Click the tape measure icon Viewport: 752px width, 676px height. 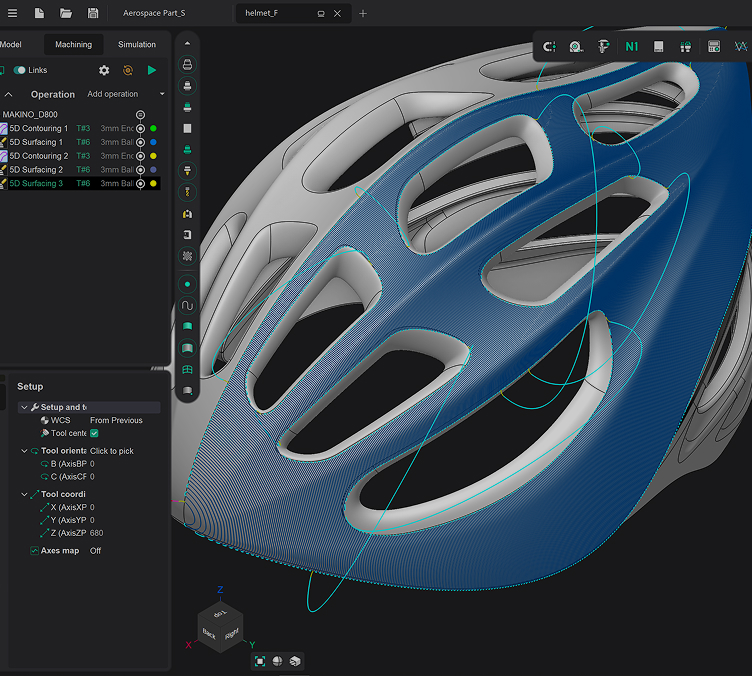coord(576,47)
